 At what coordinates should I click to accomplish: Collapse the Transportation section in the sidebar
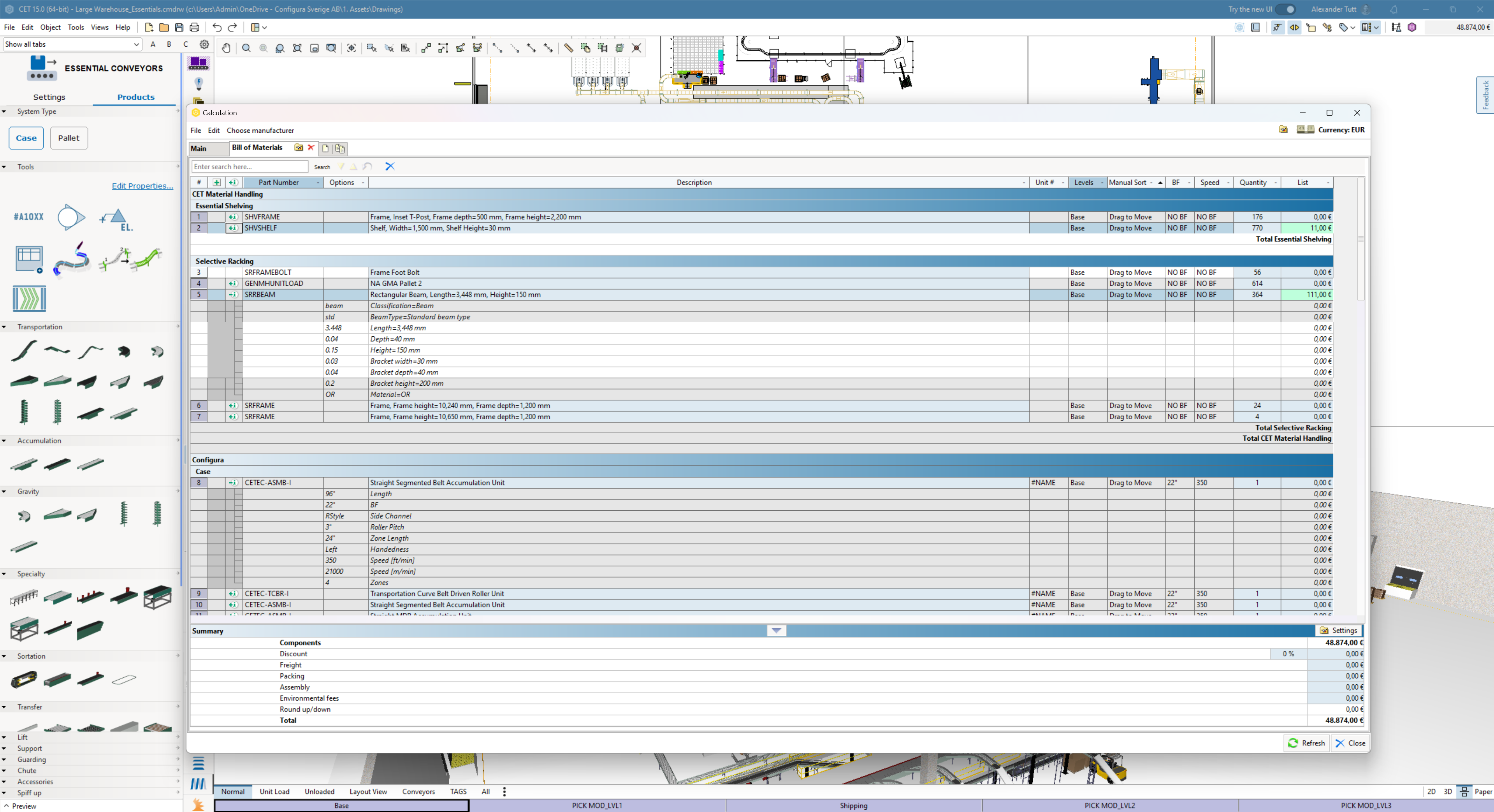[x=5, y=327]
